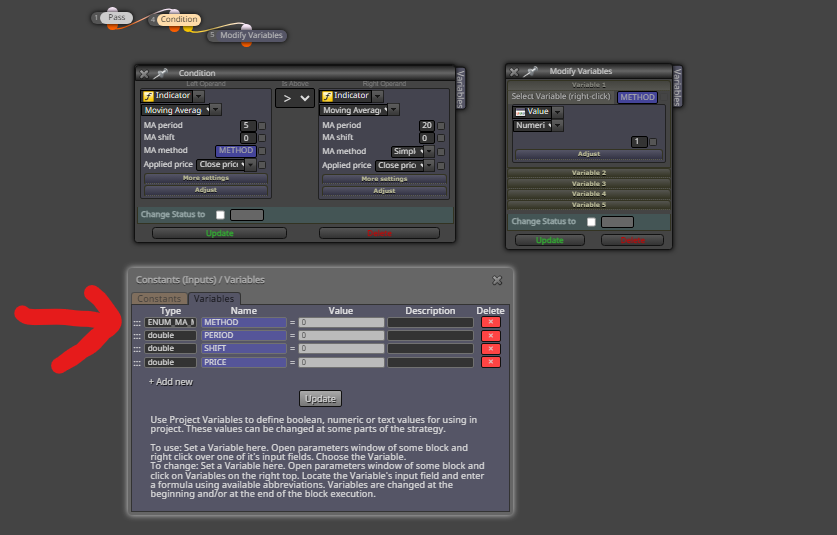Image resolution: width=837 pixels, height=535 pixels.
Task: Click the Value type icon in Variable 1
Action: tap(520, 112)
